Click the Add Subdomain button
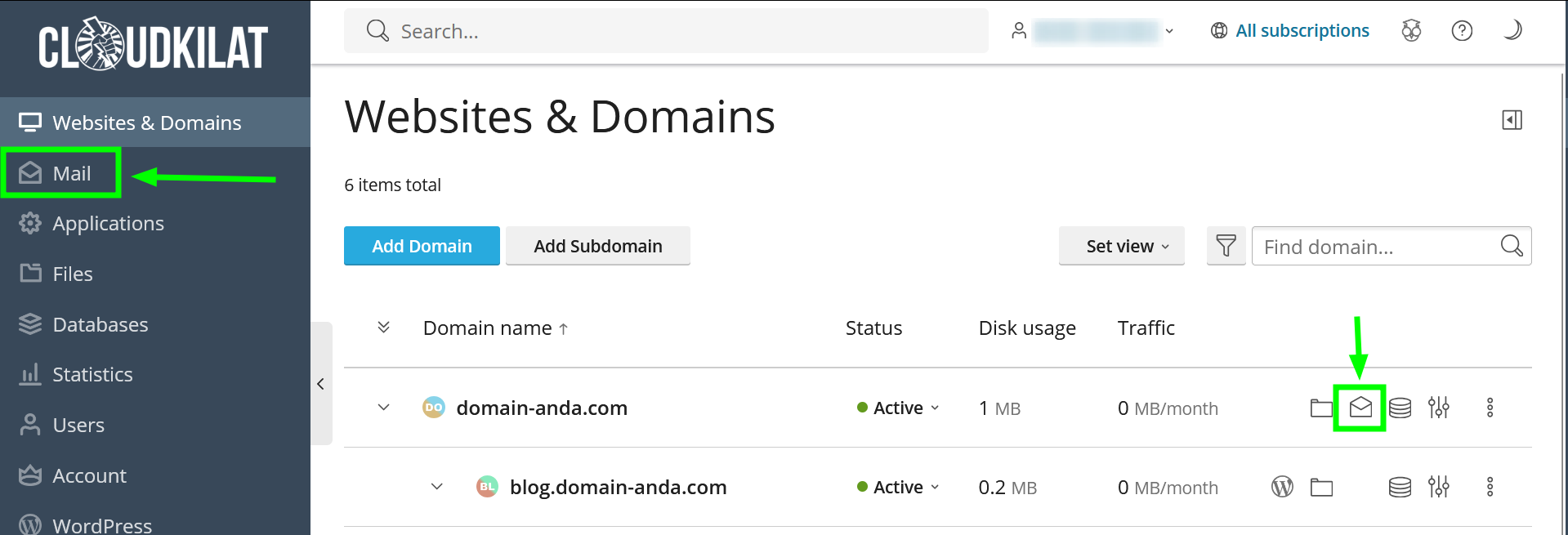 pos(598,246)
